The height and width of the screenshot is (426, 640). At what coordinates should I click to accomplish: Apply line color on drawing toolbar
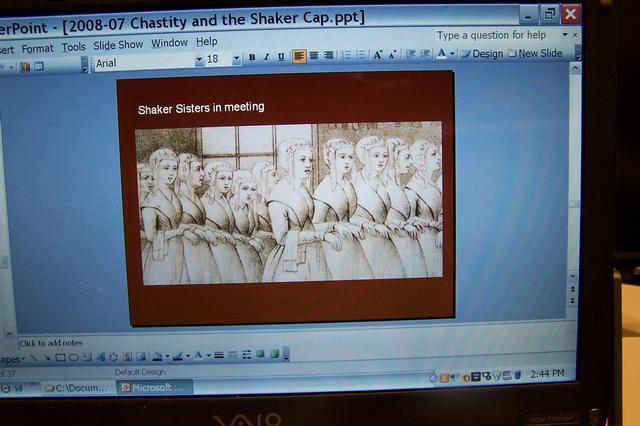(x=178, y=356)
